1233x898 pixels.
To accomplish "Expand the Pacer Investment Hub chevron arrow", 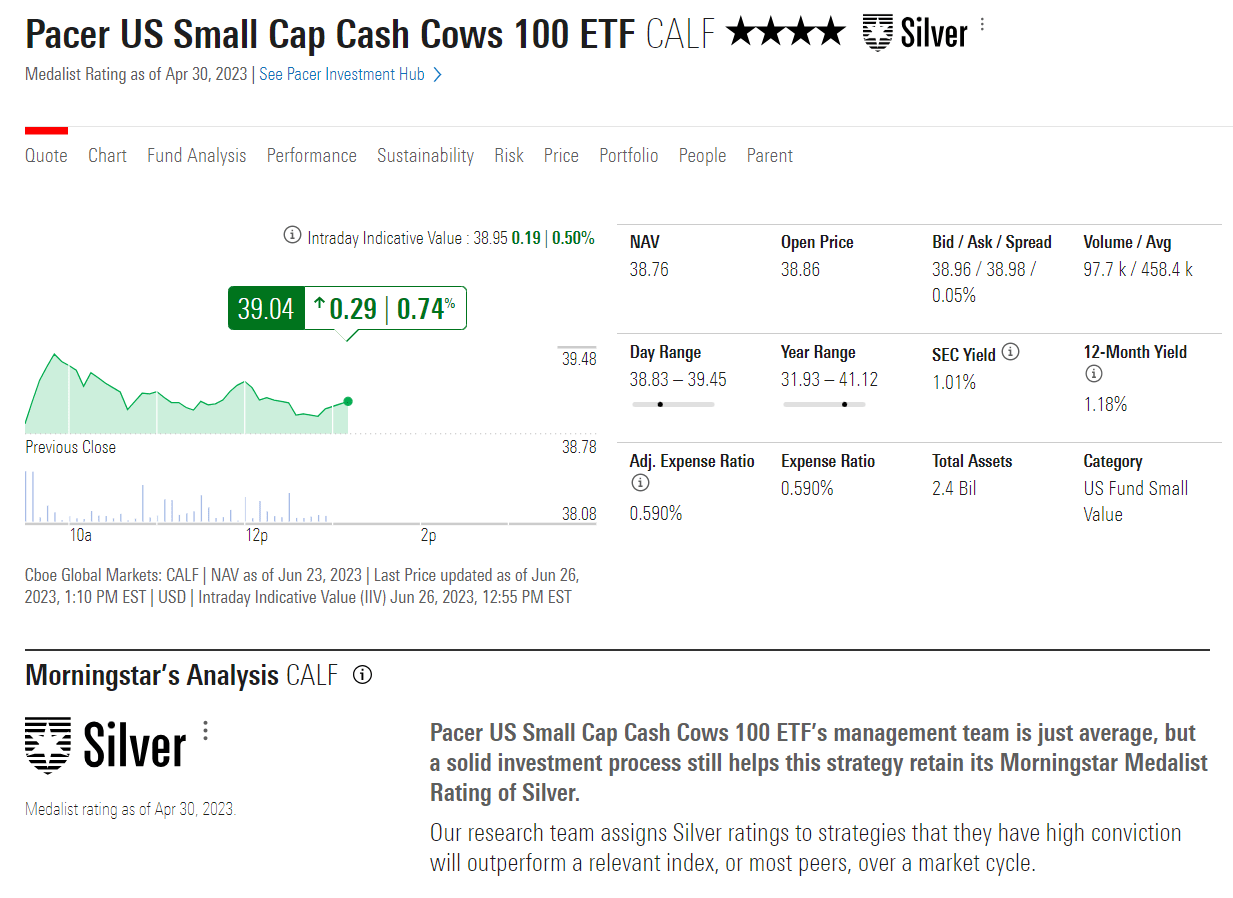I will pos(437,75).
